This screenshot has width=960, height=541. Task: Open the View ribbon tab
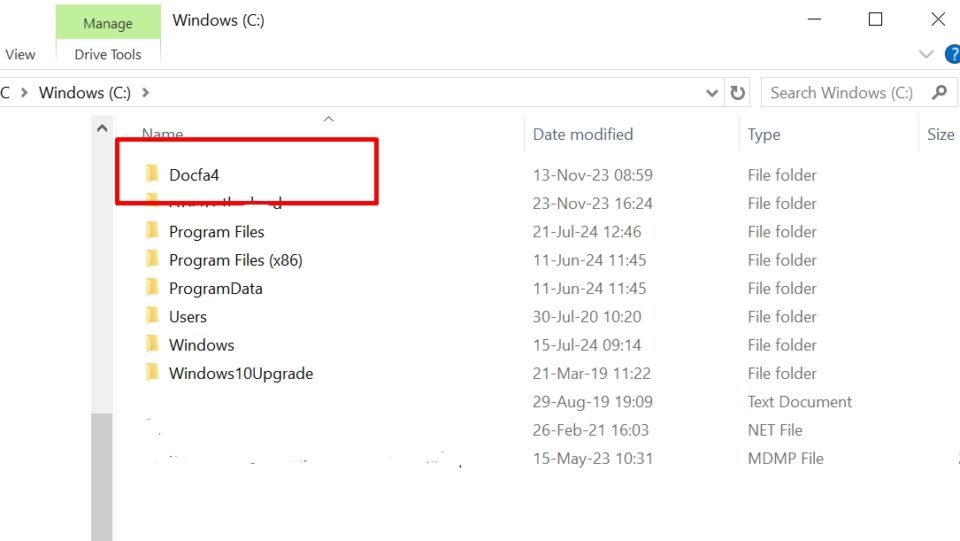click(x=20, y=55)
